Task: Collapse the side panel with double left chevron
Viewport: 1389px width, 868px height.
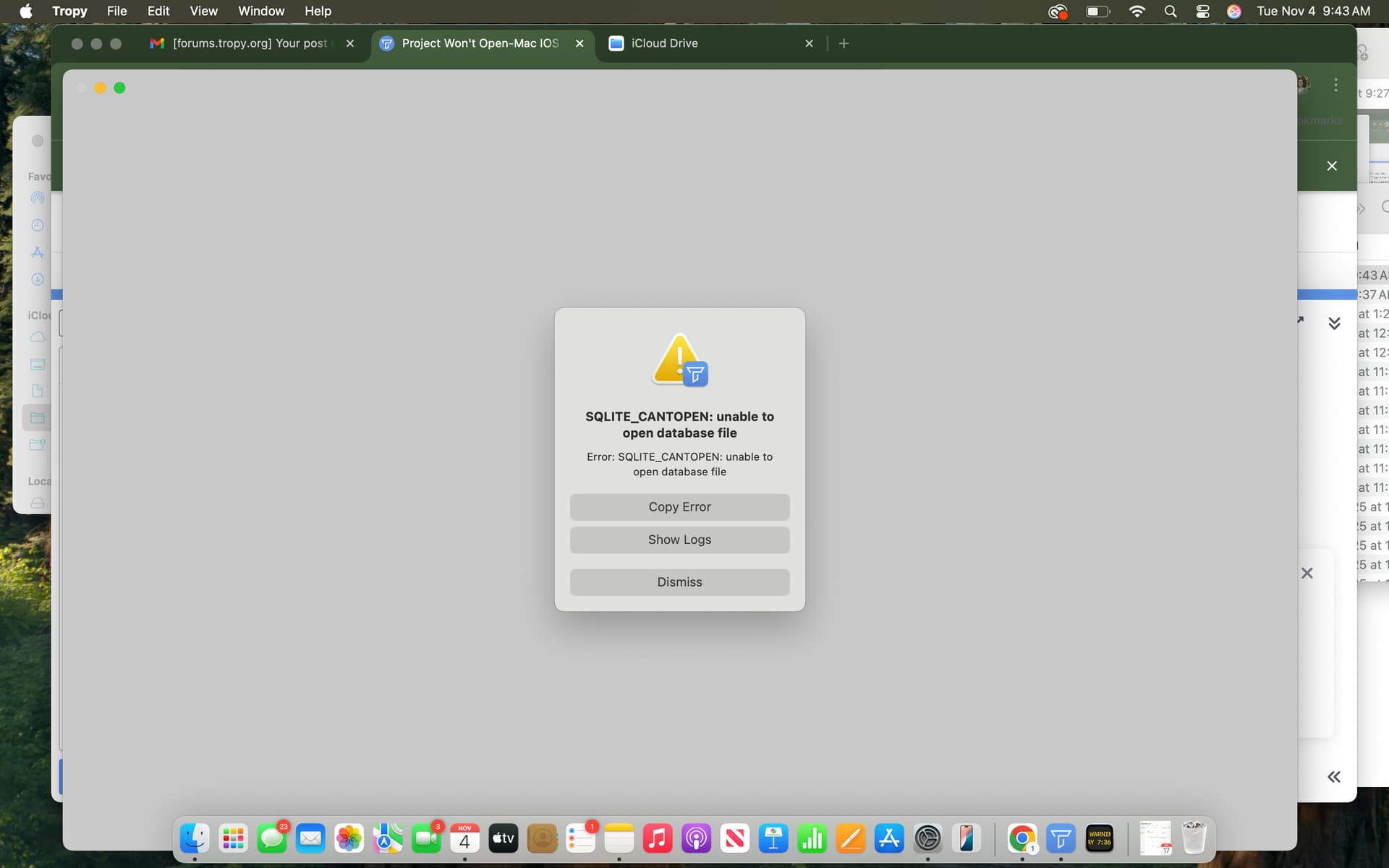Action: pyautogui.click(x=1334, y=777)
